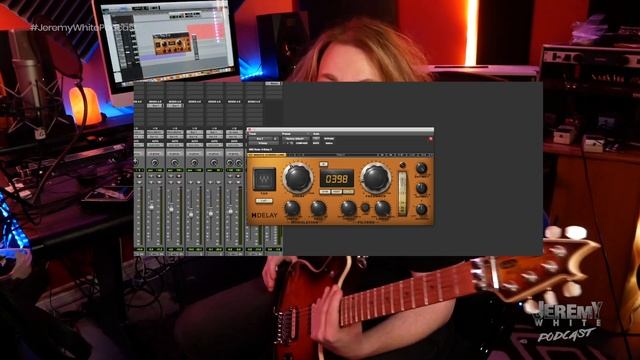The width and height of the screenshot is (640, 360).
Task: Toggle automation Safe in plugin header
Action: 316,143
